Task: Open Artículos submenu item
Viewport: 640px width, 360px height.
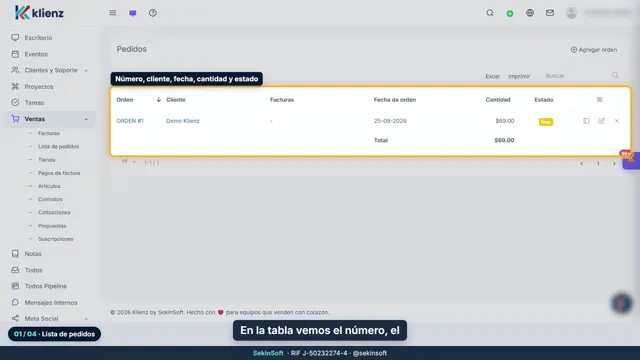Action: pos(49,186)
